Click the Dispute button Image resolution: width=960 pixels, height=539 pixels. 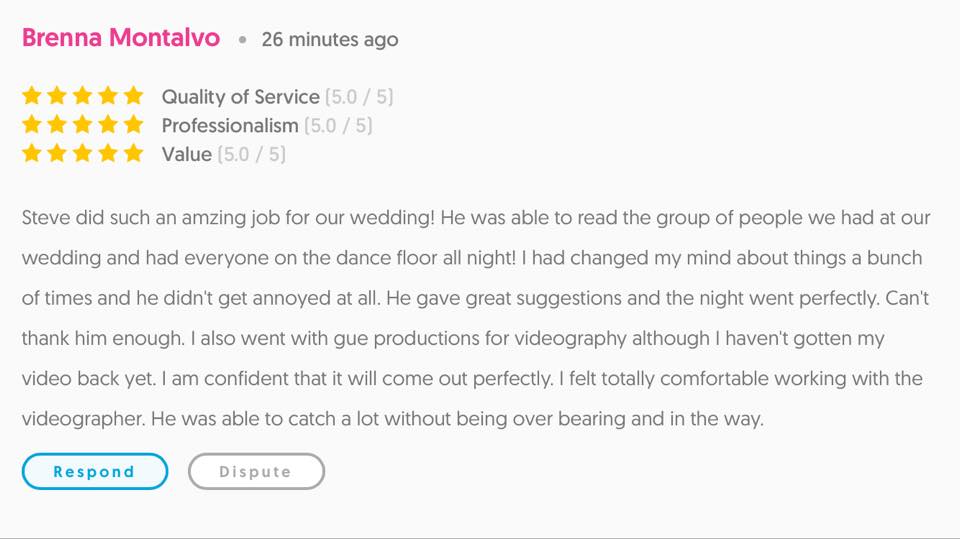click(x=256, y=471)
